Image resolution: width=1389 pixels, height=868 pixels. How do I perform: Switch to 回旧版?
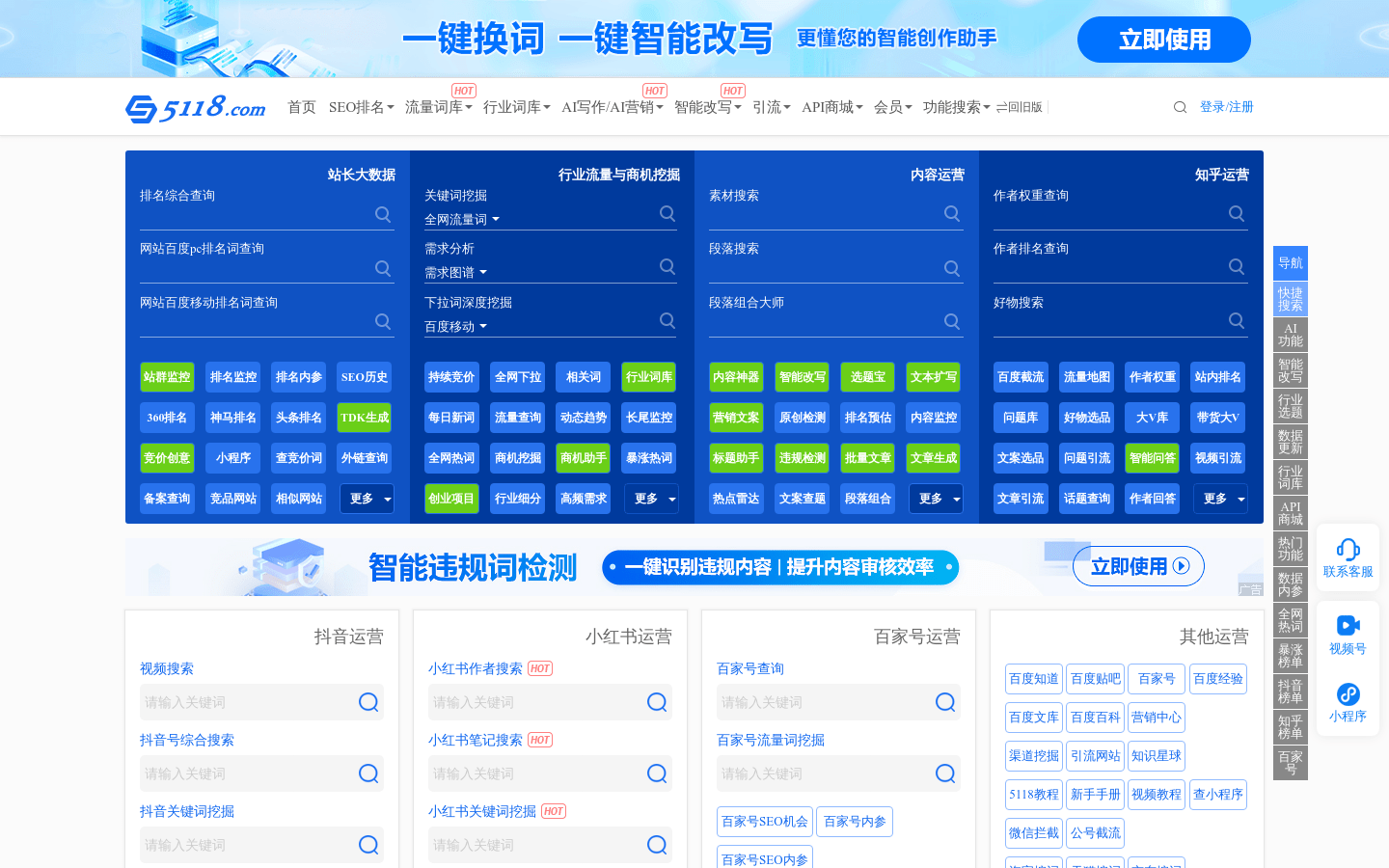(x=1020, y=107)
